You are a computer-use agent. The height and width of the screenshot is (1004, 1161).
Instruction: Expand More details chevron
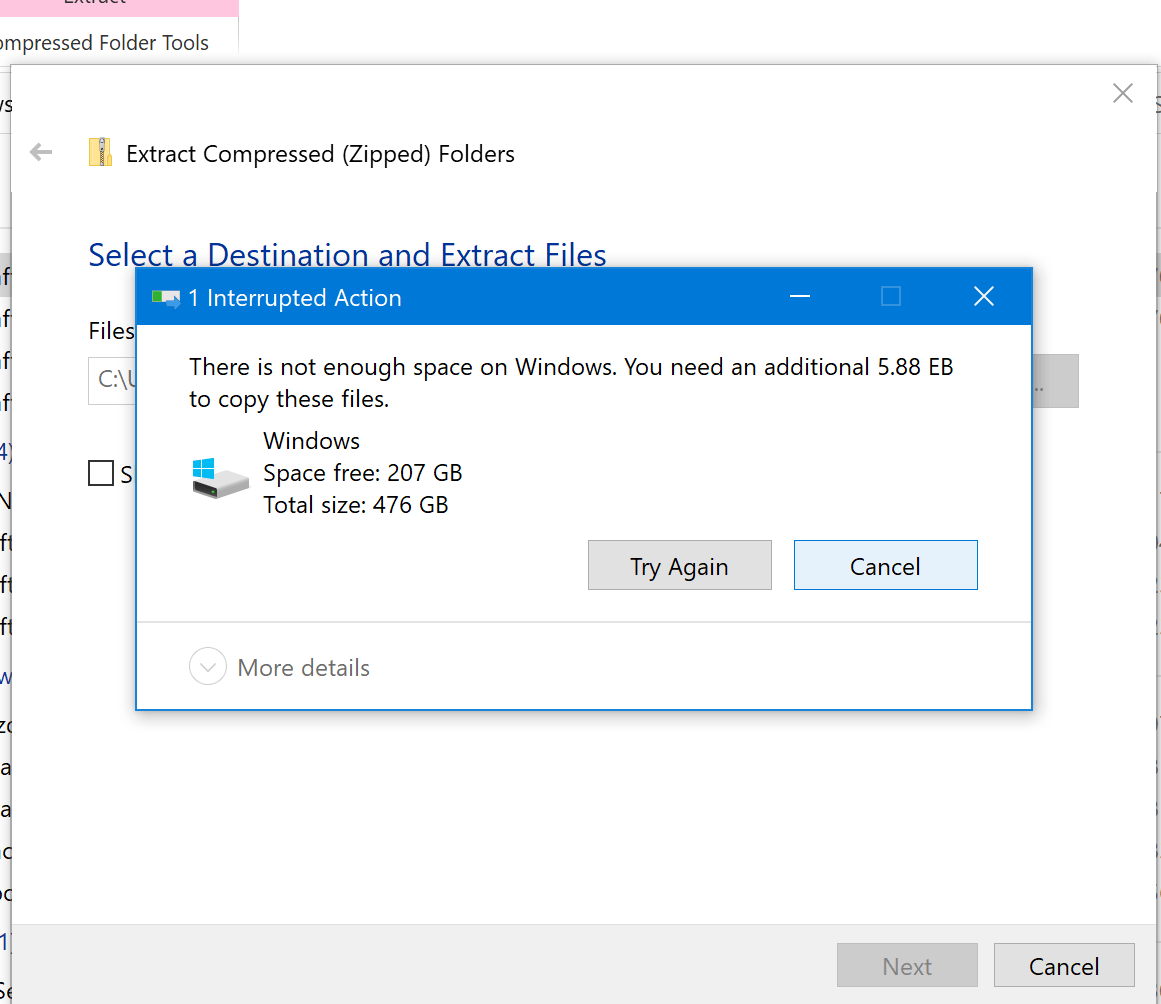(207, 666)
